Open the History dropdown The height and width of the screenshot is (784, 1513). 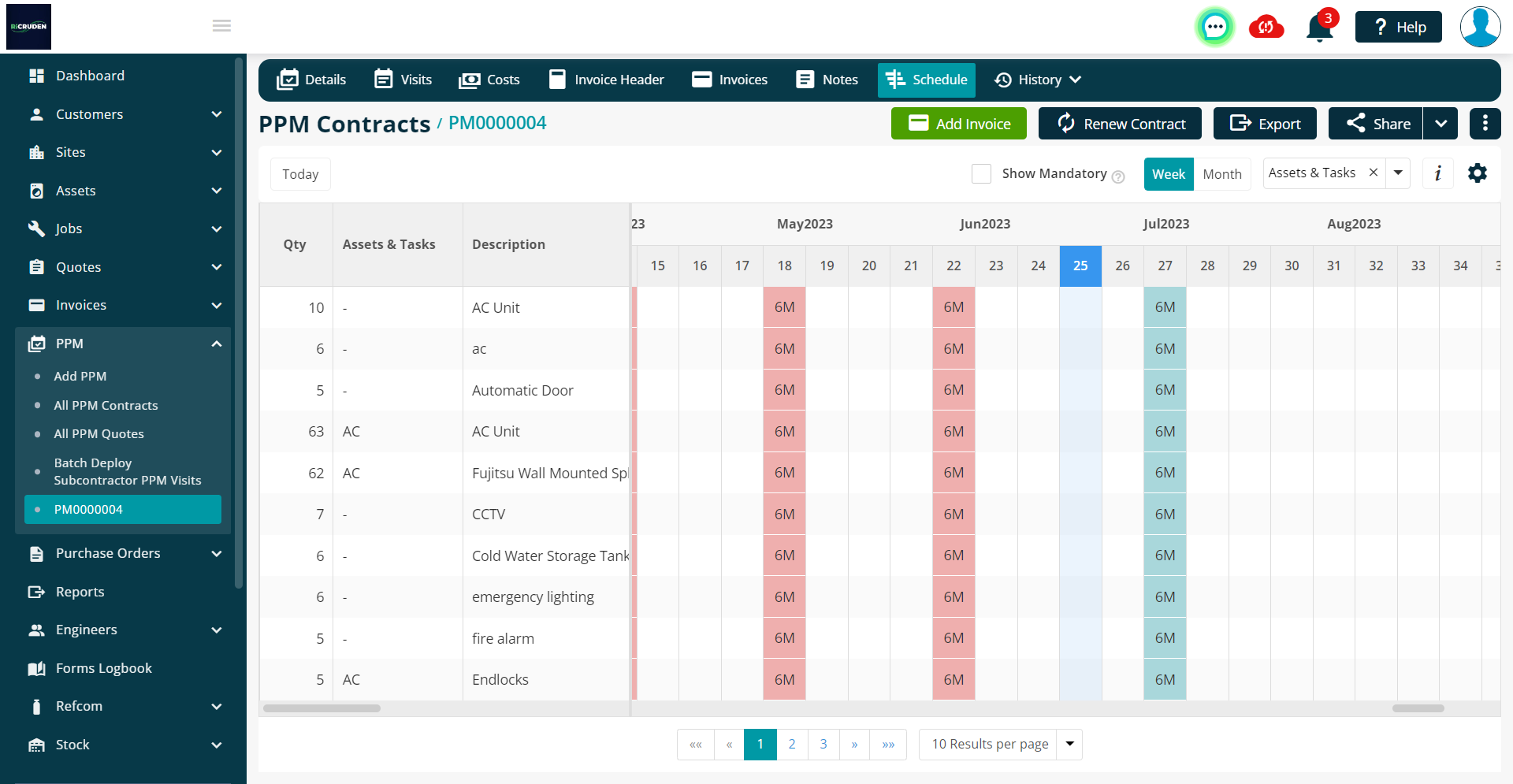(x=1038, y=80)
